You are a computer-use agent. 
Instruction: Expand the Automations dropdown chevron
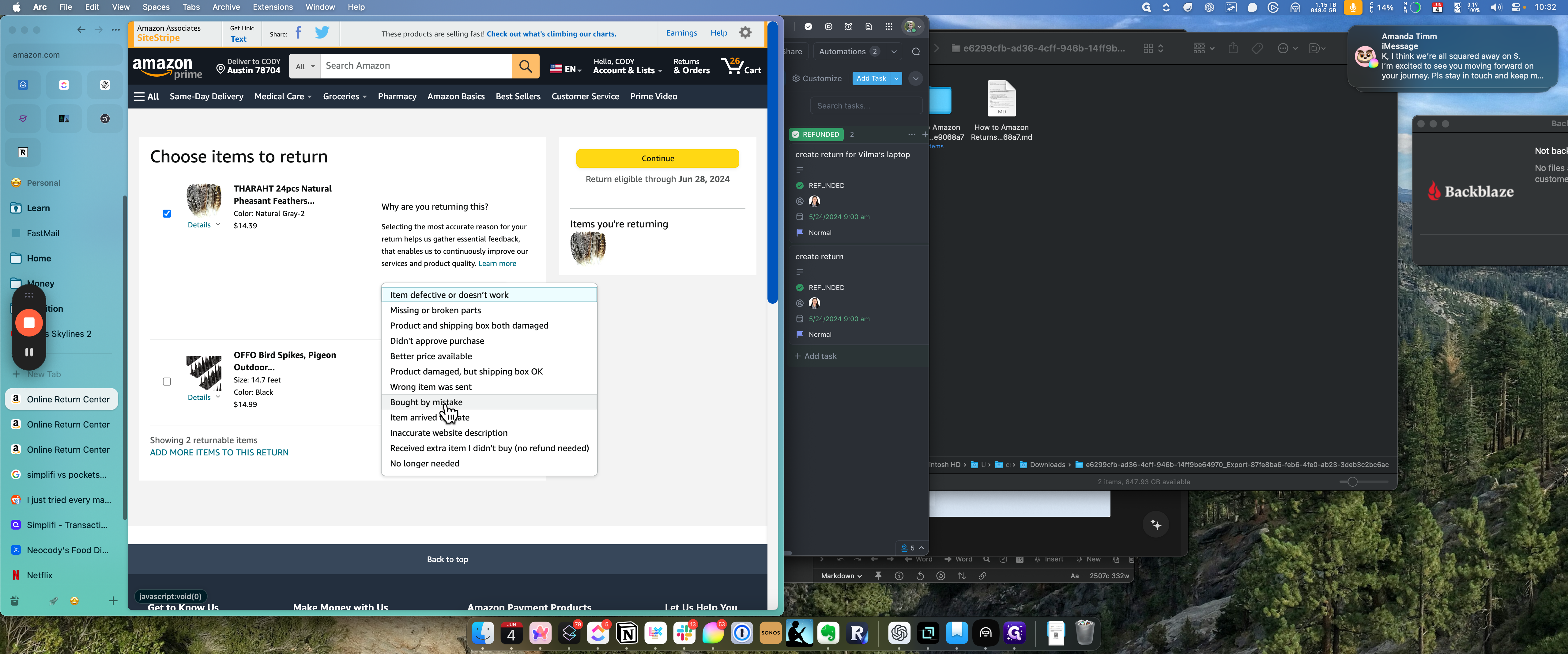pyautogui.click(x=894, y=52)
